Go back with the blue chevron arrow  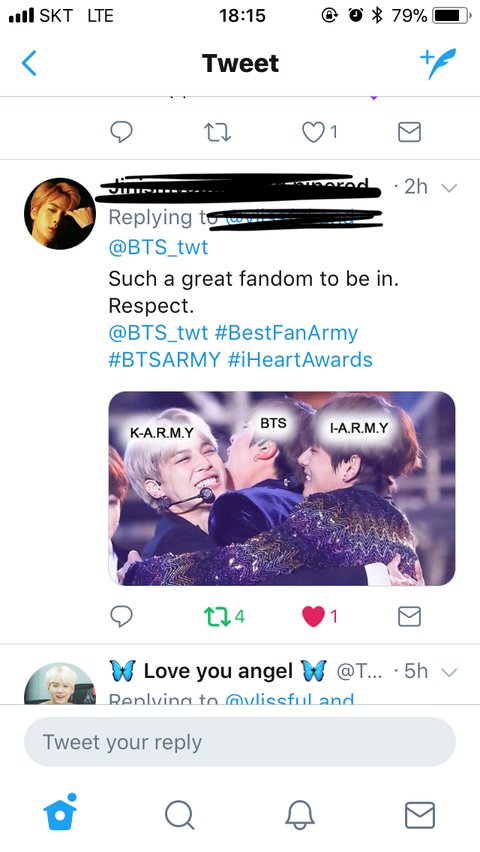point(29,63)
